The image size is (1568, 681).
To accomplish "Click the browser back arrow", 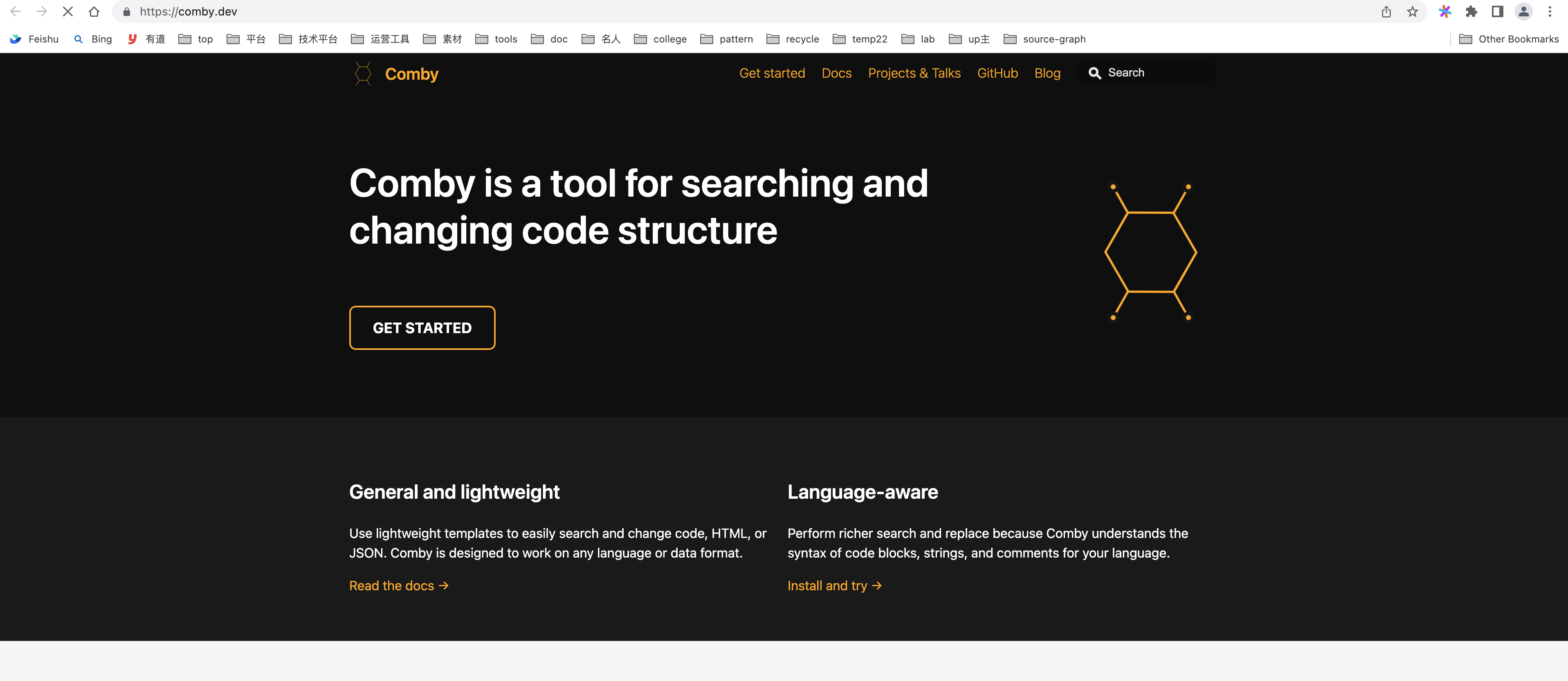I will (x=16, y=11).
